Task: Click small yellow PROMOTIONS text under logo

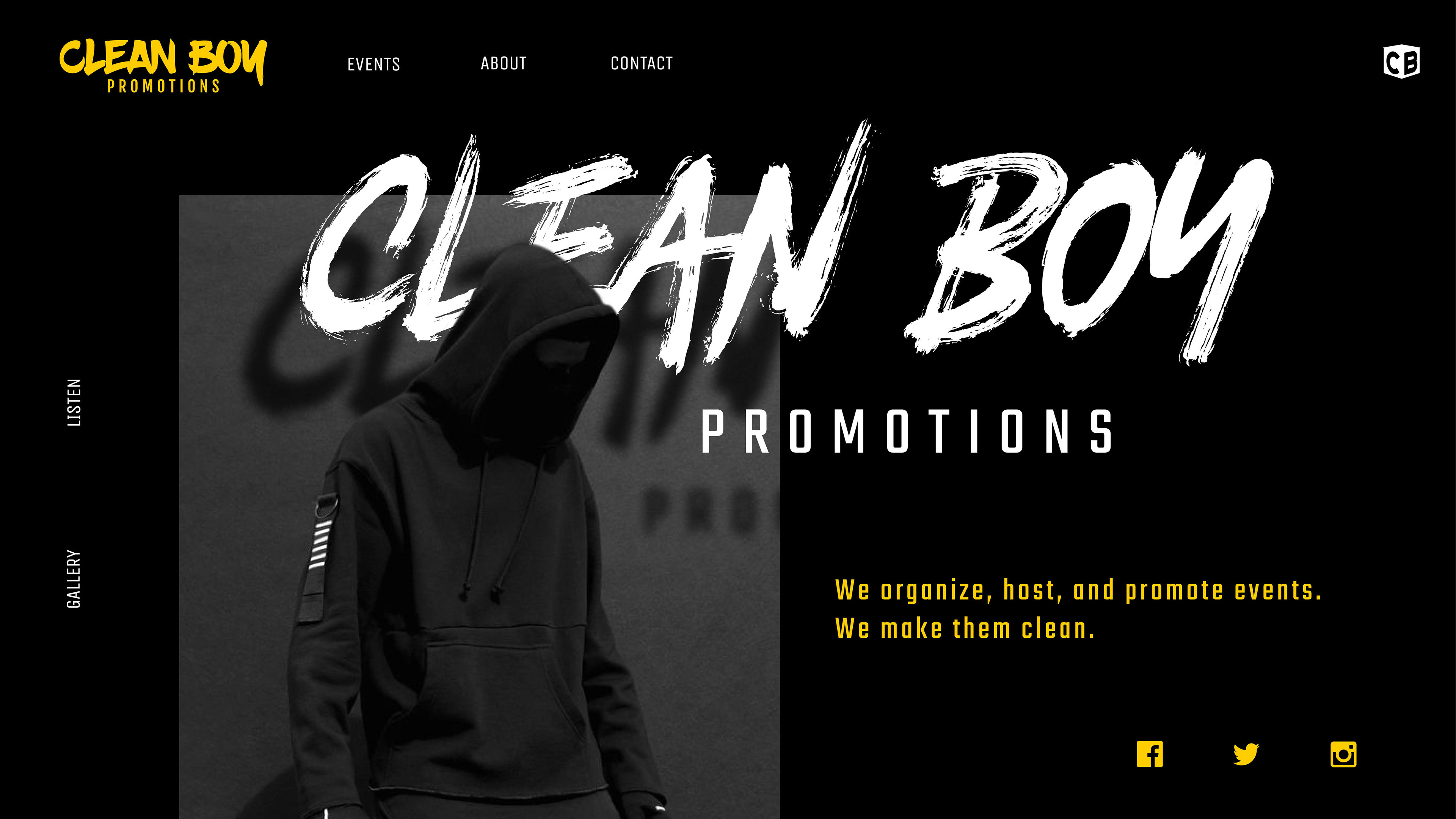Action: point(163,86)
